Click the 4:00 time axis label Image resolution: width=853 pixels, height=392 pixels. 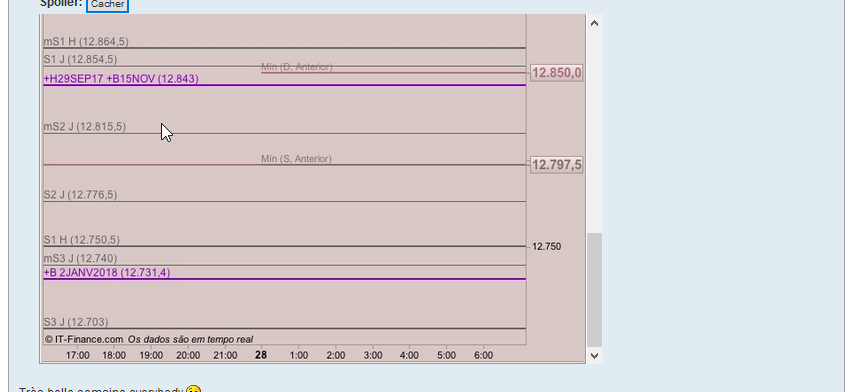point(409,356)
